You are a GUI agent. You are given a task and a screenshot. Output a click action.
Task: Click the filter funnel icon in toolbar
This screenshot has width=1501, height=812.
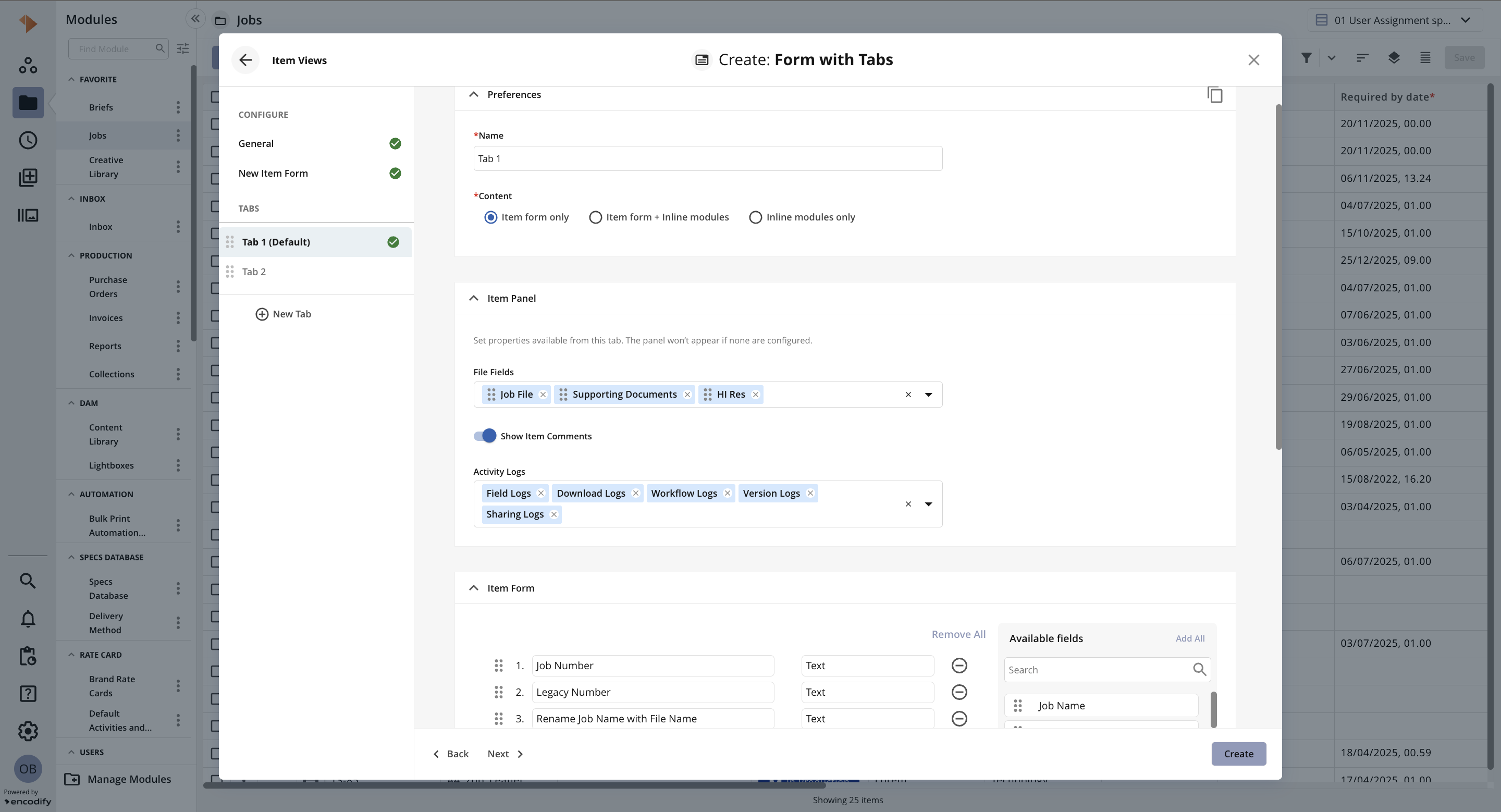(1307, 58)
